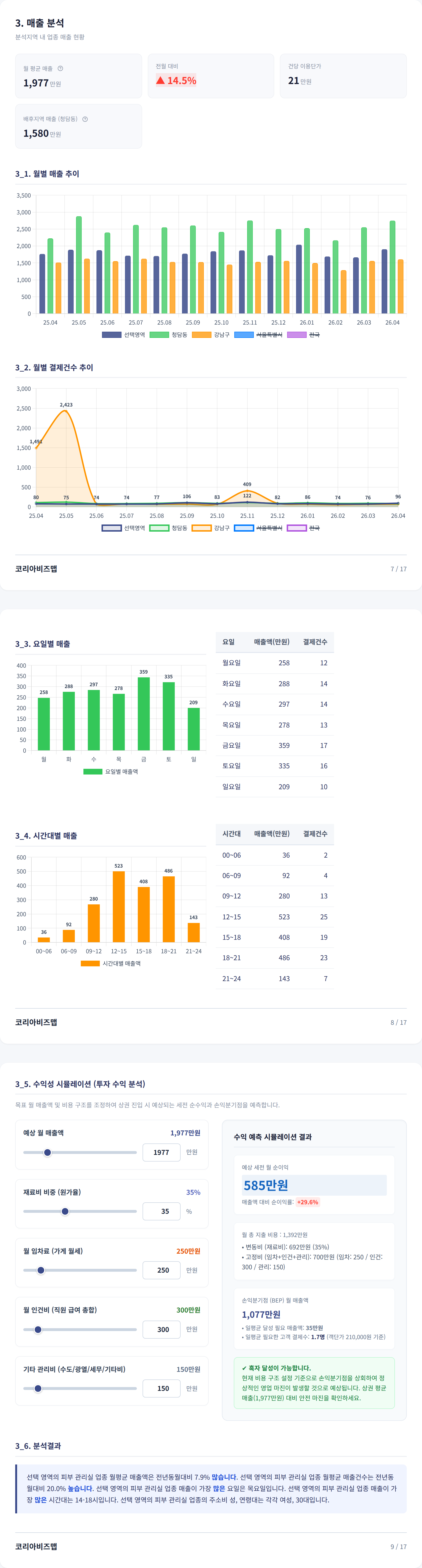Adjust the 예상 월 매출액 slider
The height and width of the screenshot is (1568, 422).
tap(80, 1152)
